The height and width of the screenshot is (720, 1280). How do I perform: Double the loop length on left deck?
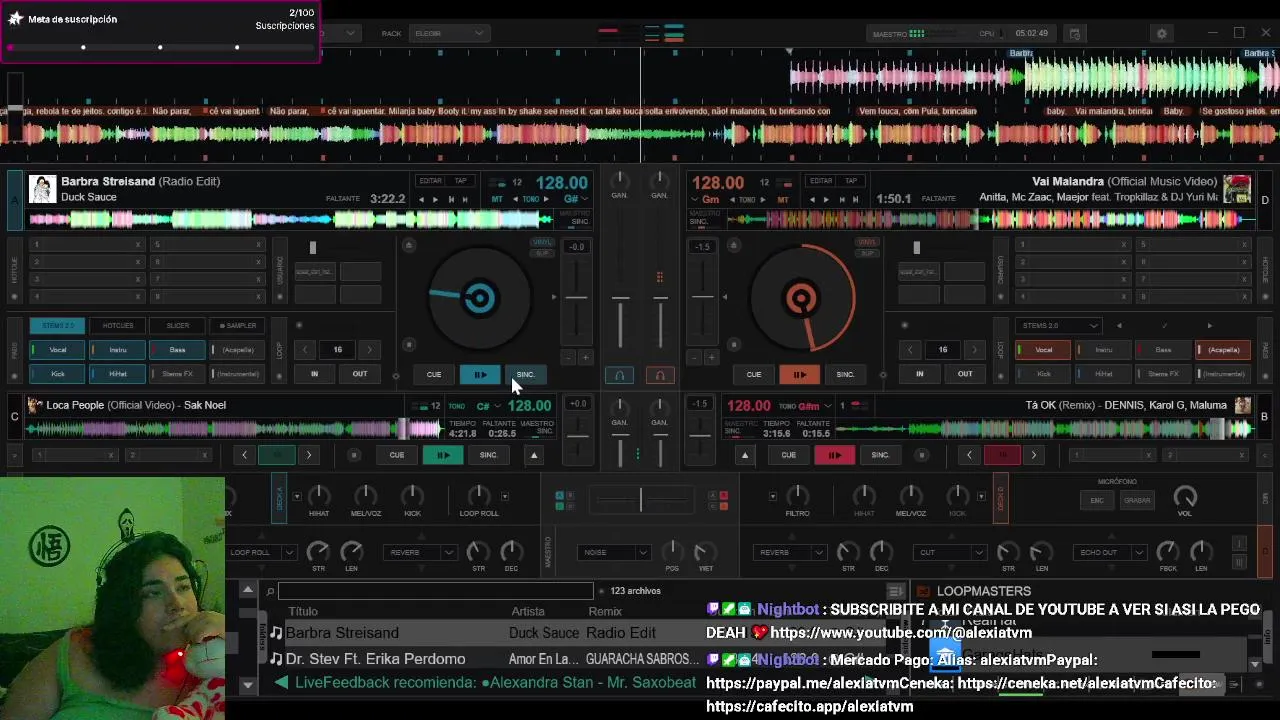[x=369, y=350]
